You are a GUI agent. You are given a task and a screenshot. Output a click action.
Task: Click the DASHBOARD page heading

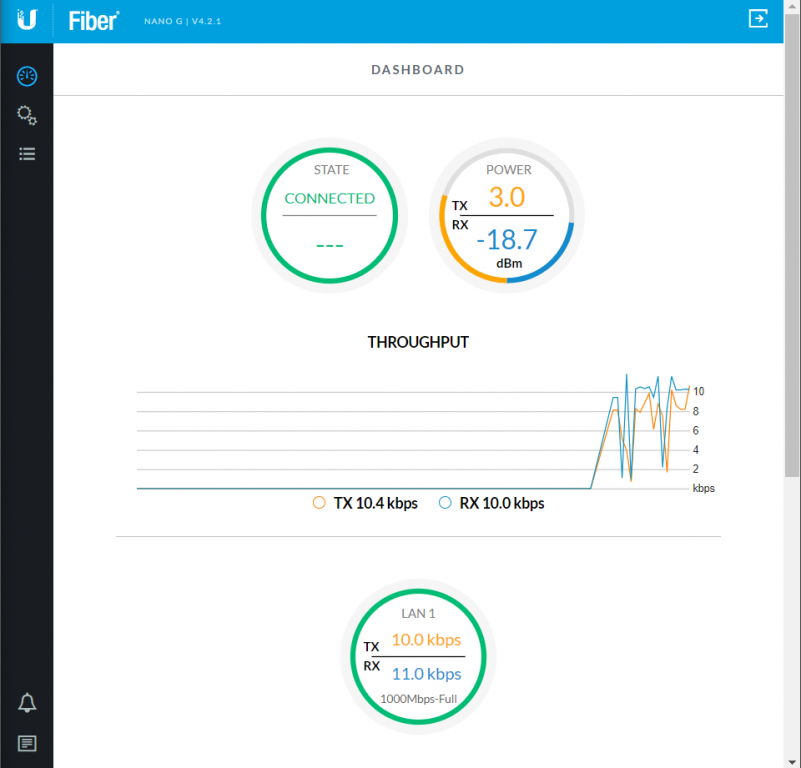point(417,70)
